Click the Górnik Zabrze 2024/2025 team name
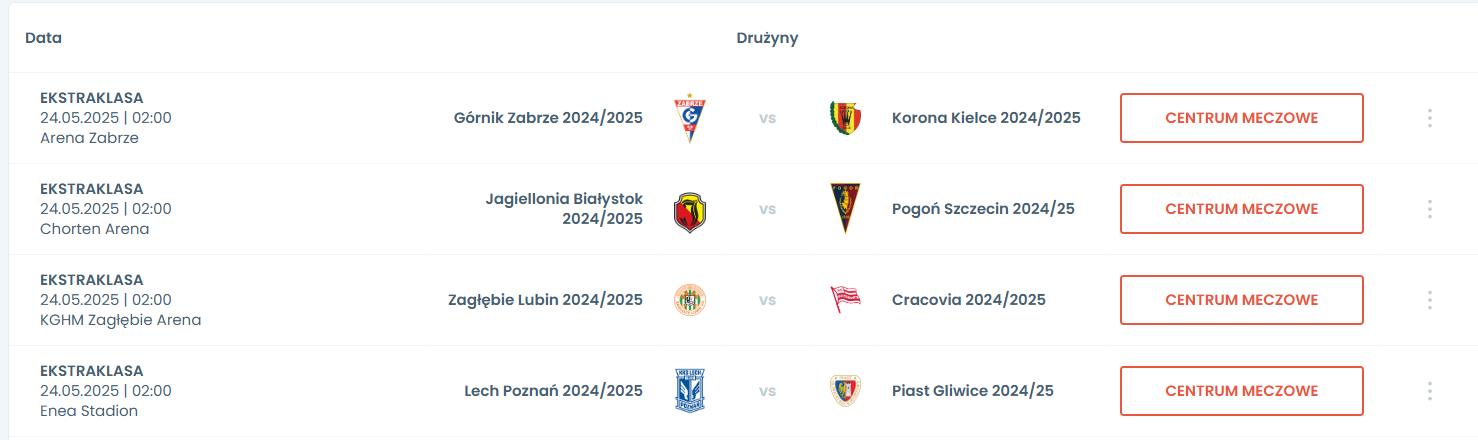Screen dimensions: 1478x440 tap(548, 118)
